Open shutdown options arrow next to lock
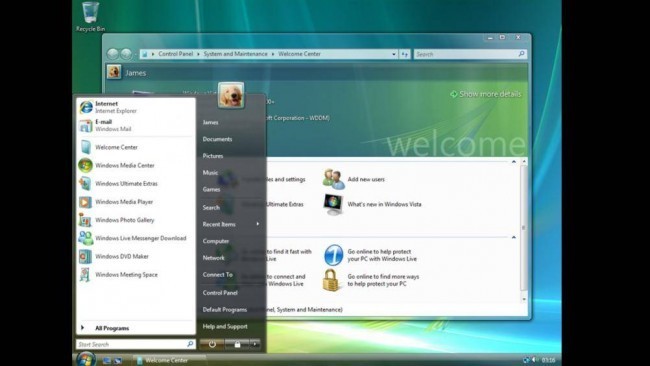 coord(255,344)
